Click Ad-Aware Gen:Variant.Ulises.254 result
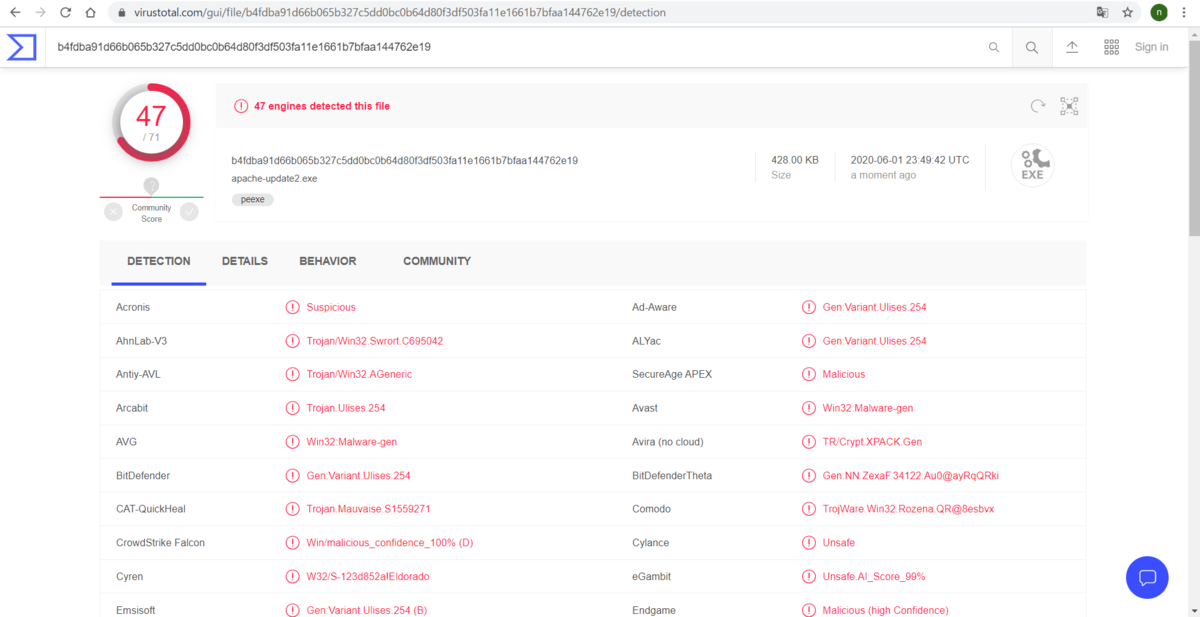The image size is (1200, 617). (875, 307)
